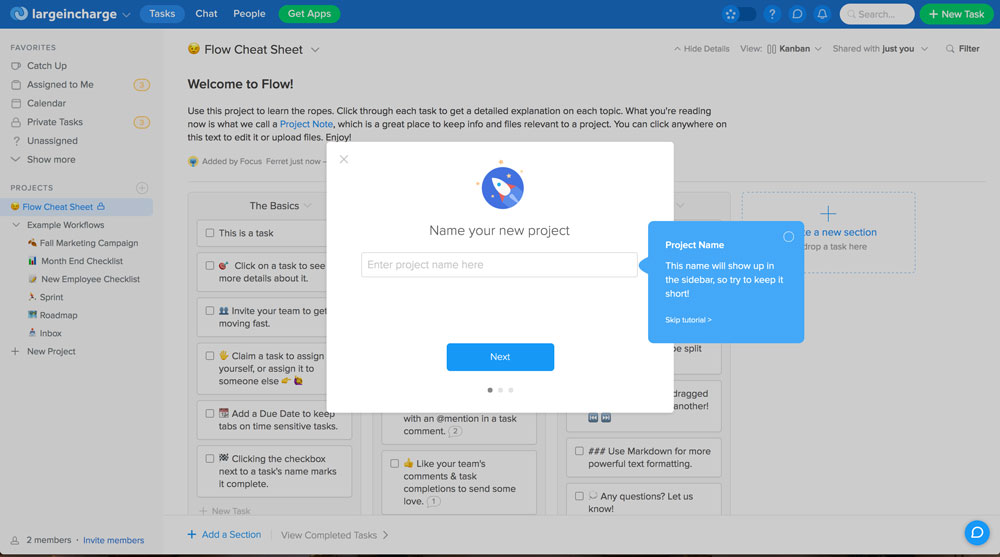Open the Chat tab
1000x557 pixels.
tap(206, 13)
